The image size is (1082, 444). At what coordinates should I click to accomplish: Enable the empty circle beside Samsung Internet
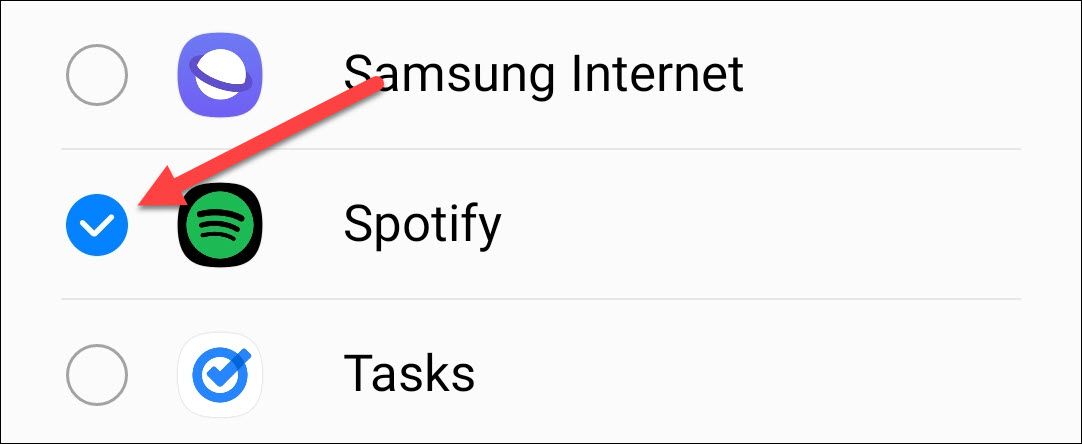coord(97,75)
